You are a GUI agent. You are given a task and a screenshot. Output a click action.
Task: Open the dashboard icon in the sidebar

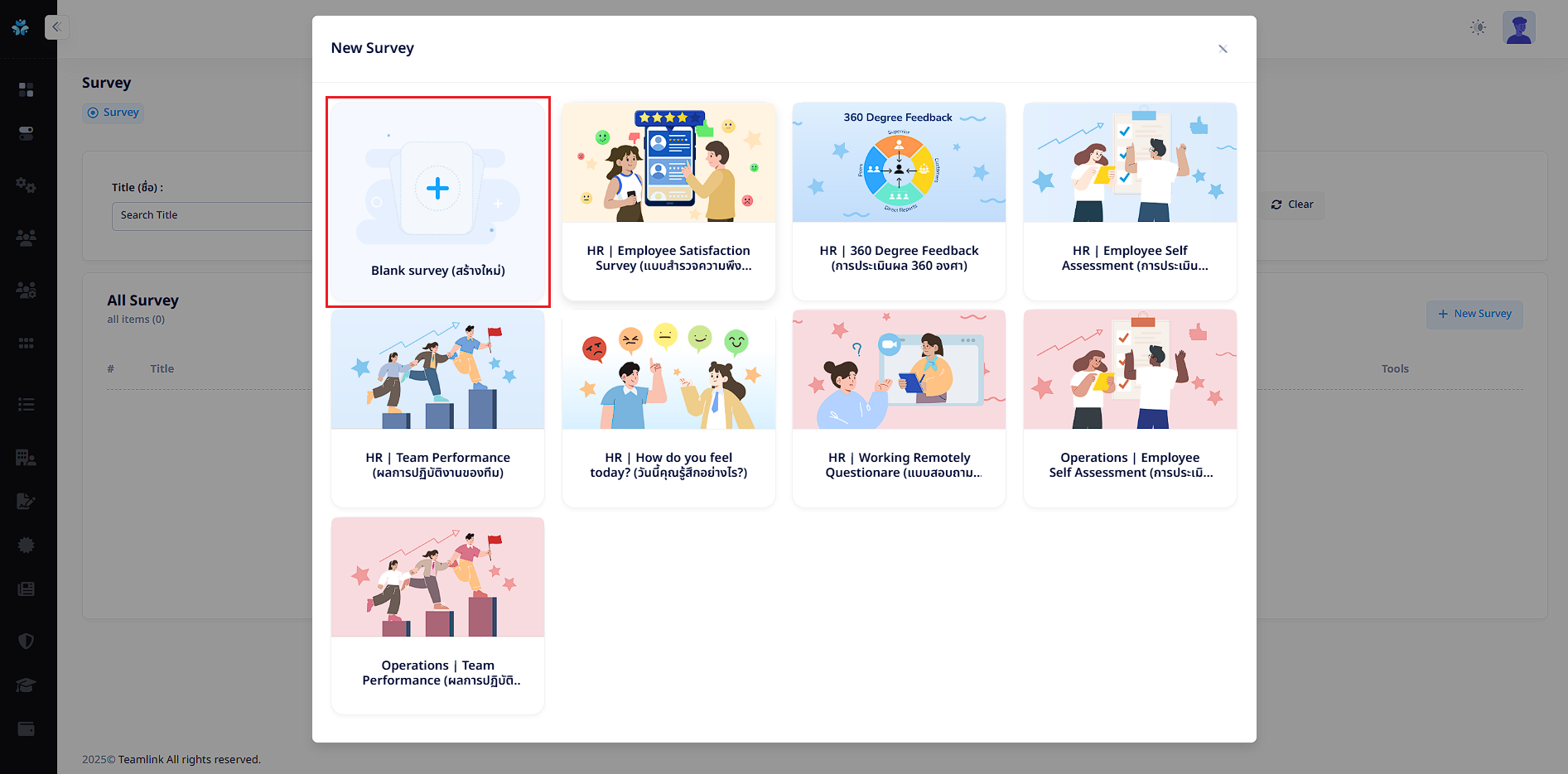coord(27,89)
